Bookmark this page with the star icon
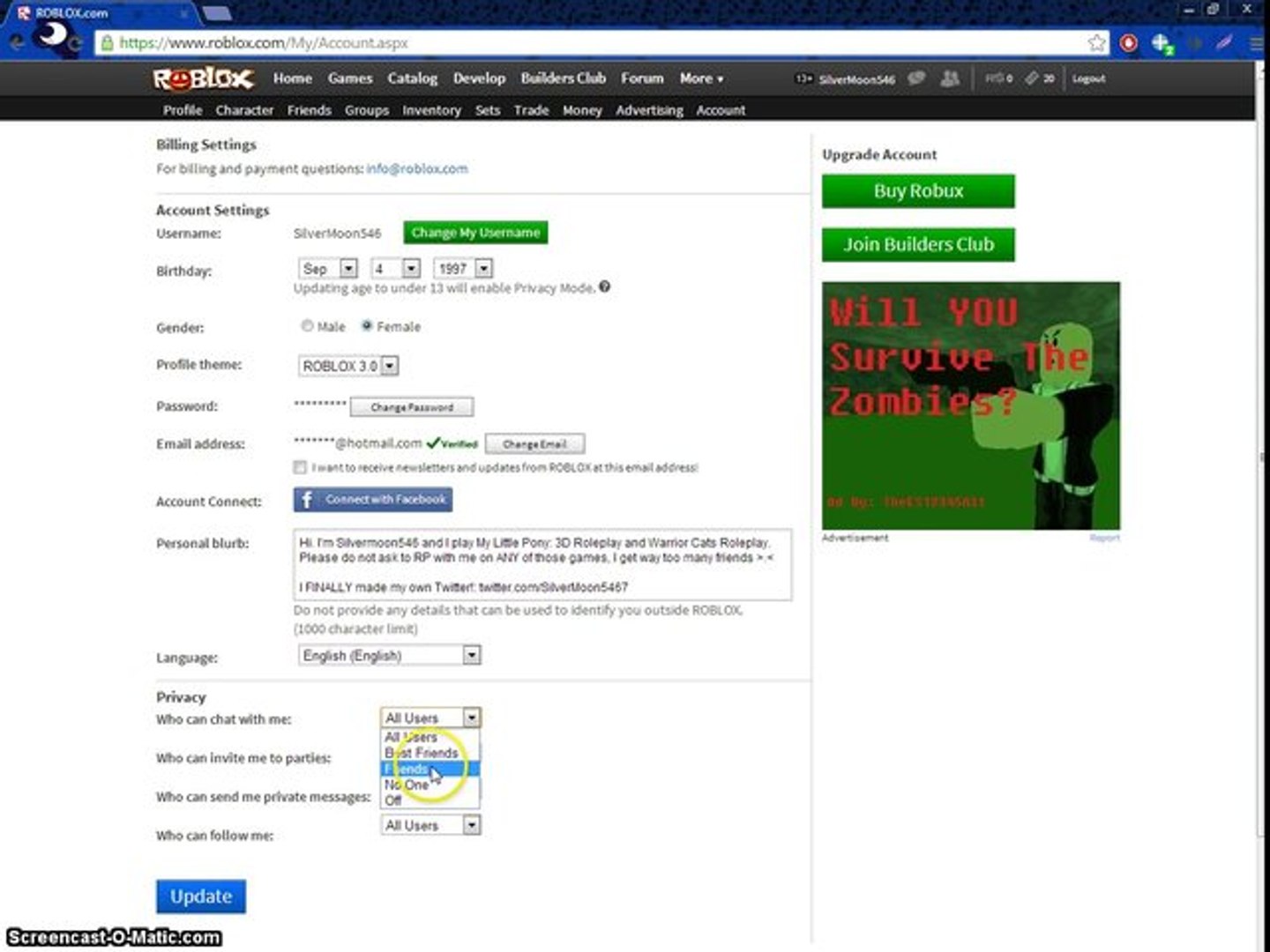This screenshot has height=952, width=1270. [1096, 43]
